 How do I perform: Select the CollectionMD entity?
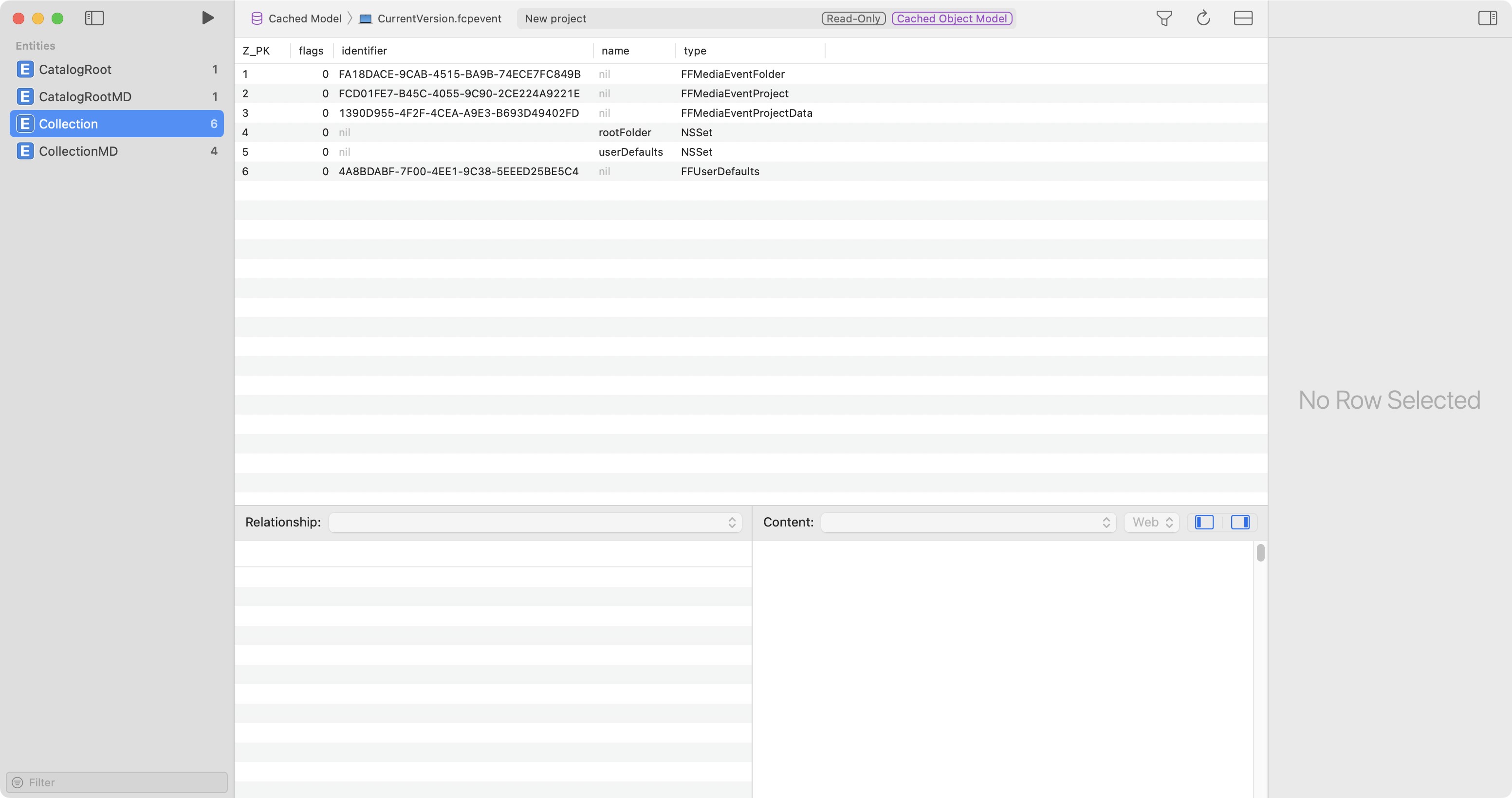[x=78, y=151]
